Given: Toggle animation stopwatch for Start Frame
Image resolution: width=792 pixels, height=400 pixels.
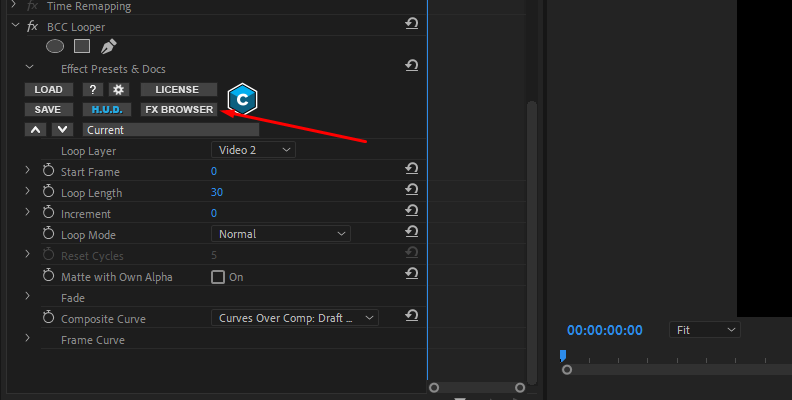Looking at the screenshot, I should point(48,170).
